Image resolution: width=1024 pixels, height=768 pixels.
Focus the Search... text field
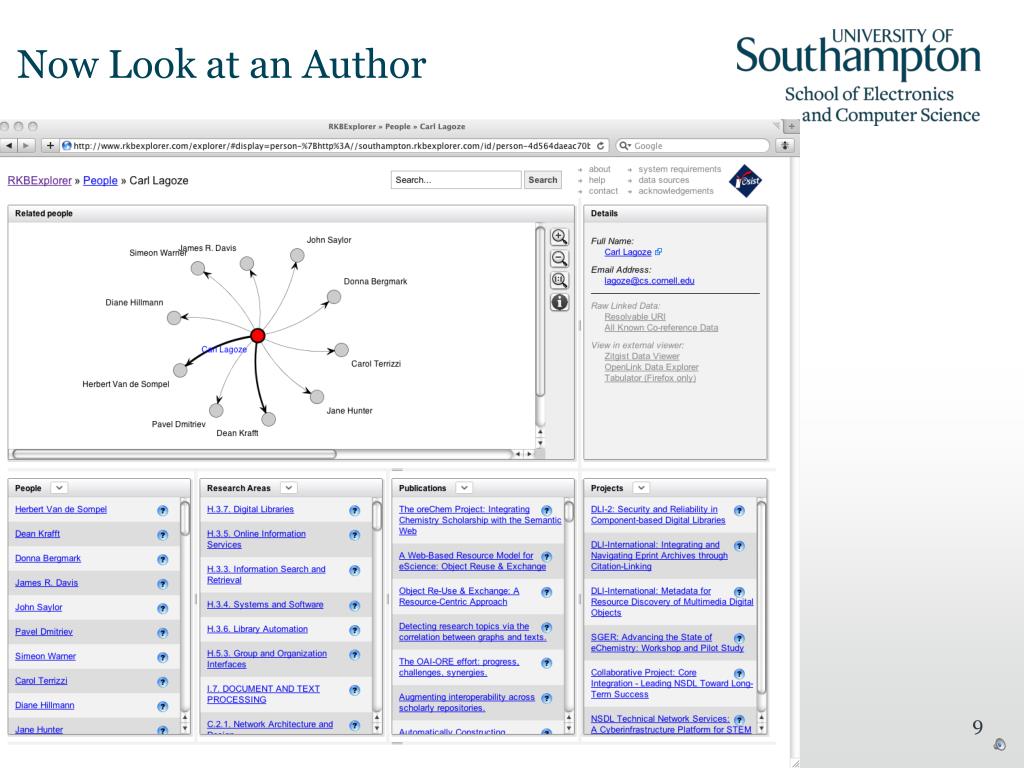[x=456, y=180]
